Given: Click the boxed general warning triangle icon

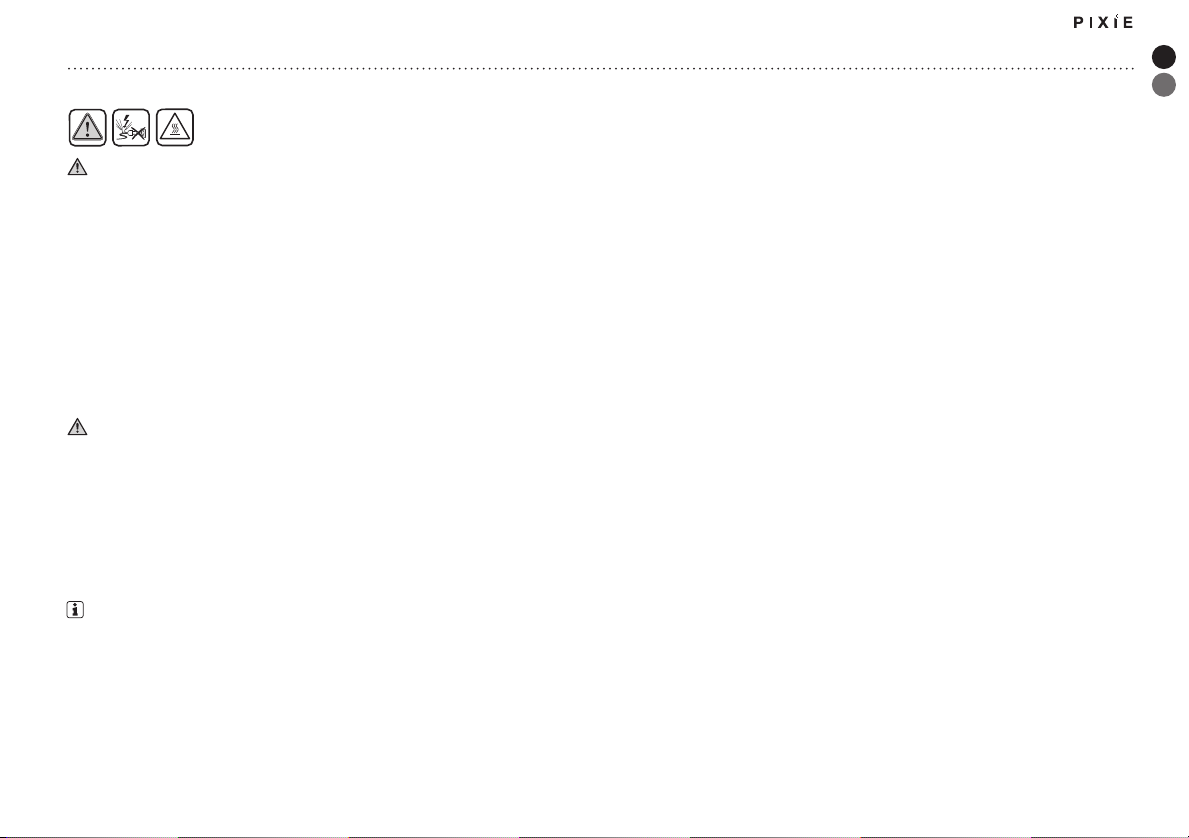Looking at the screenshot, I should 88,127.
